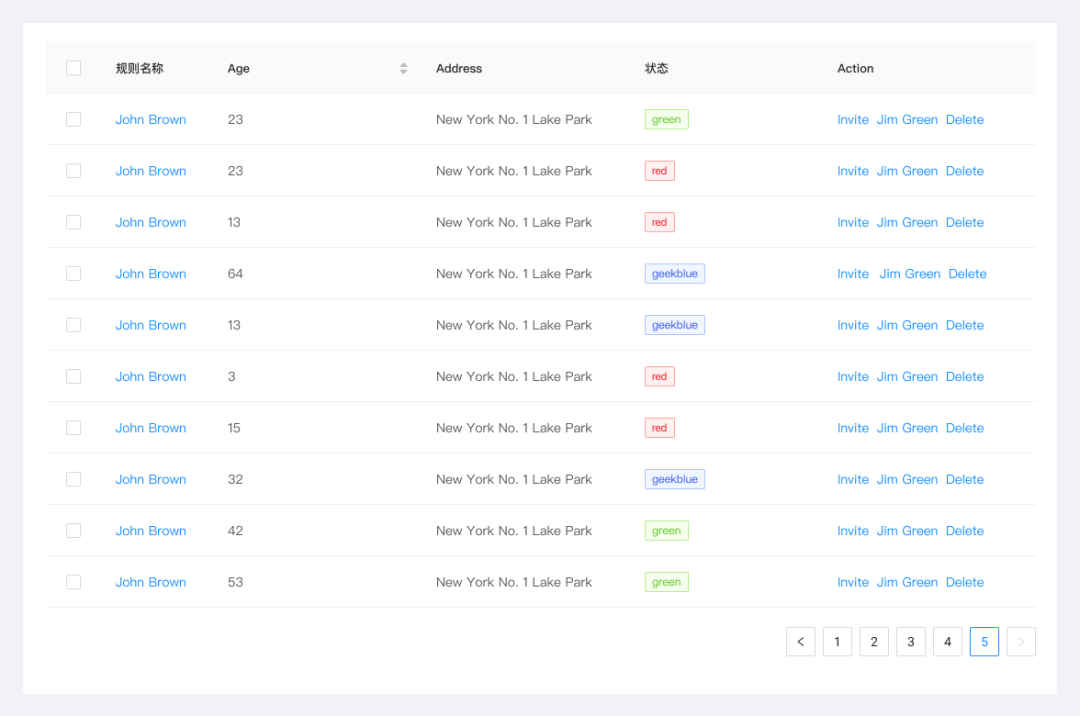Switch to page 3 in pagination
Viewport: 1080px width, 716px height.
point(910,642)
